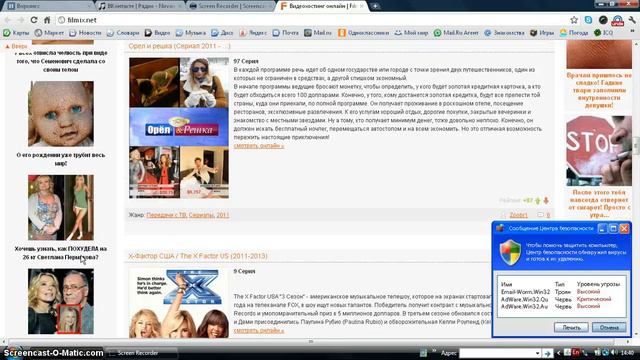Image resolution: width=640 pixels, height=360 pixels.
Task: Switch to the first browser tab on the left
Action: [x=48, y=6]
